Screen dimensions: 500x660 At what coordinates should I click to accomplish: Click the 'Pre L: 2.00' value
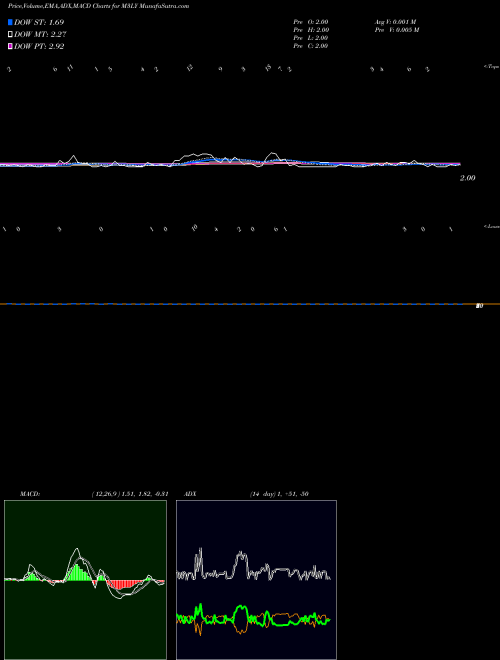pos(311,38)
